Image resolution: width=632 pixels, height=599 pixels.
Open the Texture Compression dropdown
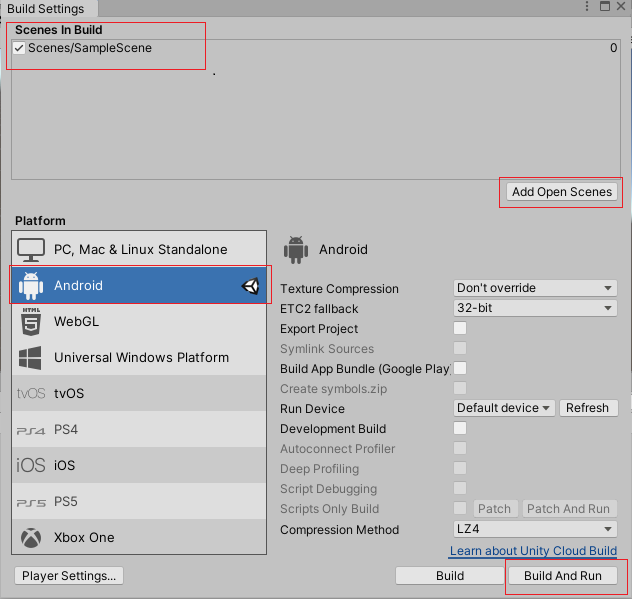[535, 288]
